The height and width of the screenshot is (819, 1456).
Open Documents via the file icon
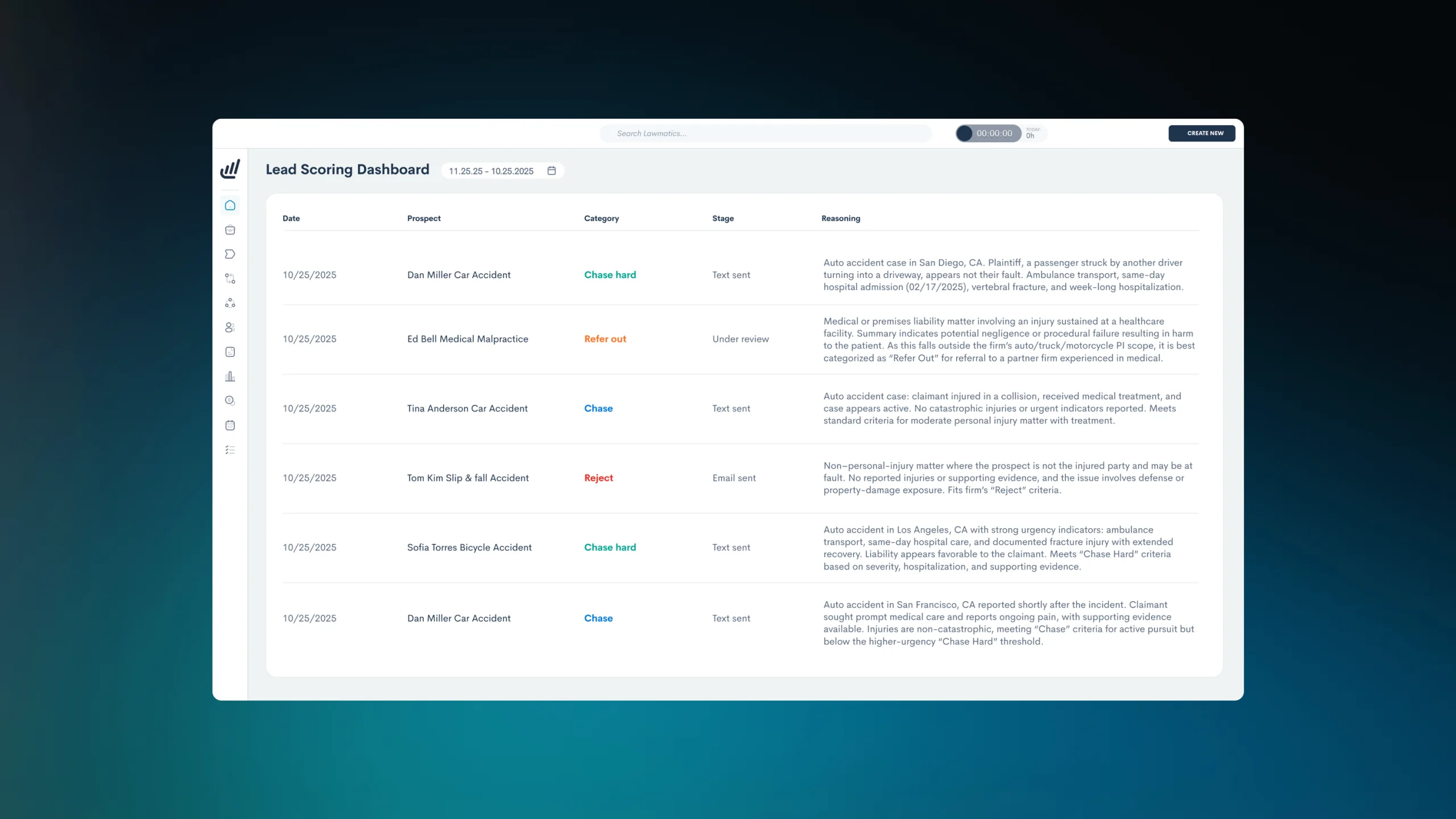pos(230,351)
